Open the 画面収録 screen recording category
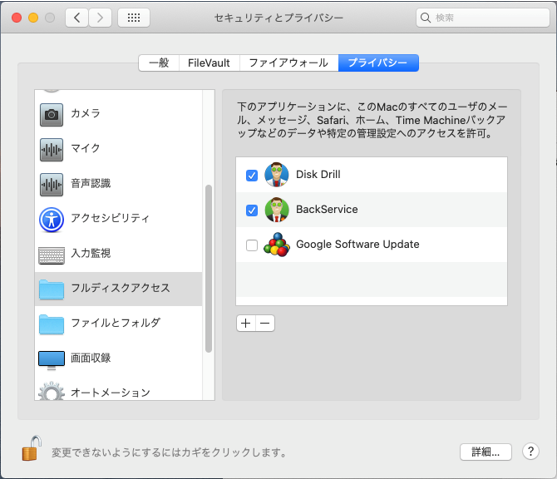 coord(119,358)
